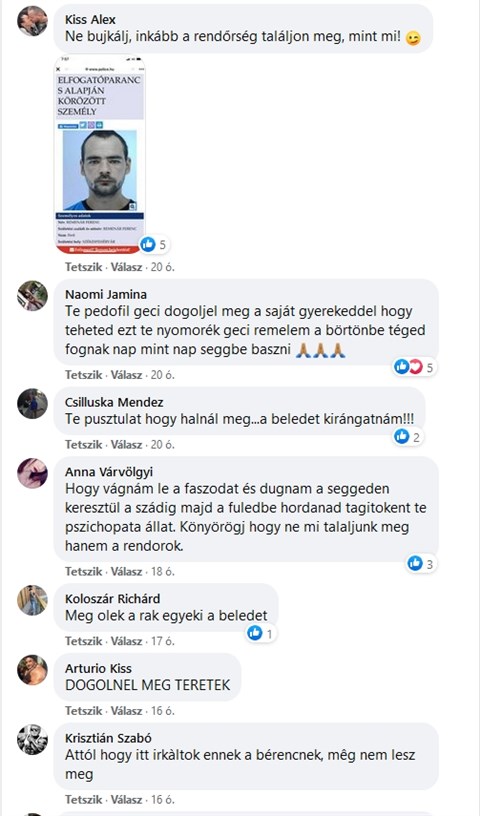Click Csilluska Mendez's profile avatar
Viewport: 480px width, 816px height.
pyautogui.click(x=32, y=403)
